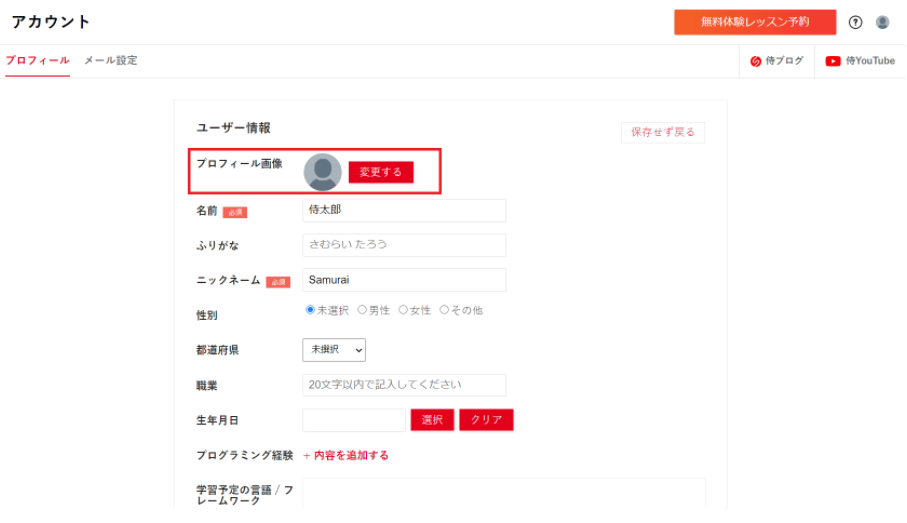907x523 pixels.
Task: Select the 未選択 gender radio button
Action: pyautogui.click(x=310, y=310)
